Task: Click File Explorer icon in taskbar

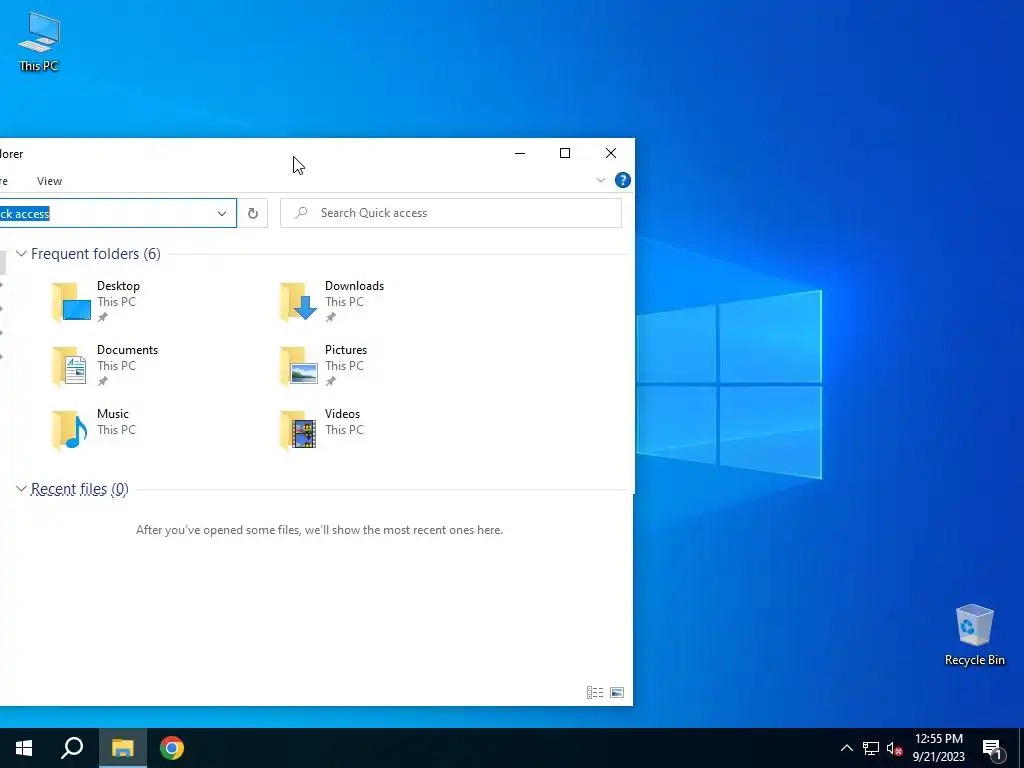Action: pyautogui.click(x=122, y=748)
